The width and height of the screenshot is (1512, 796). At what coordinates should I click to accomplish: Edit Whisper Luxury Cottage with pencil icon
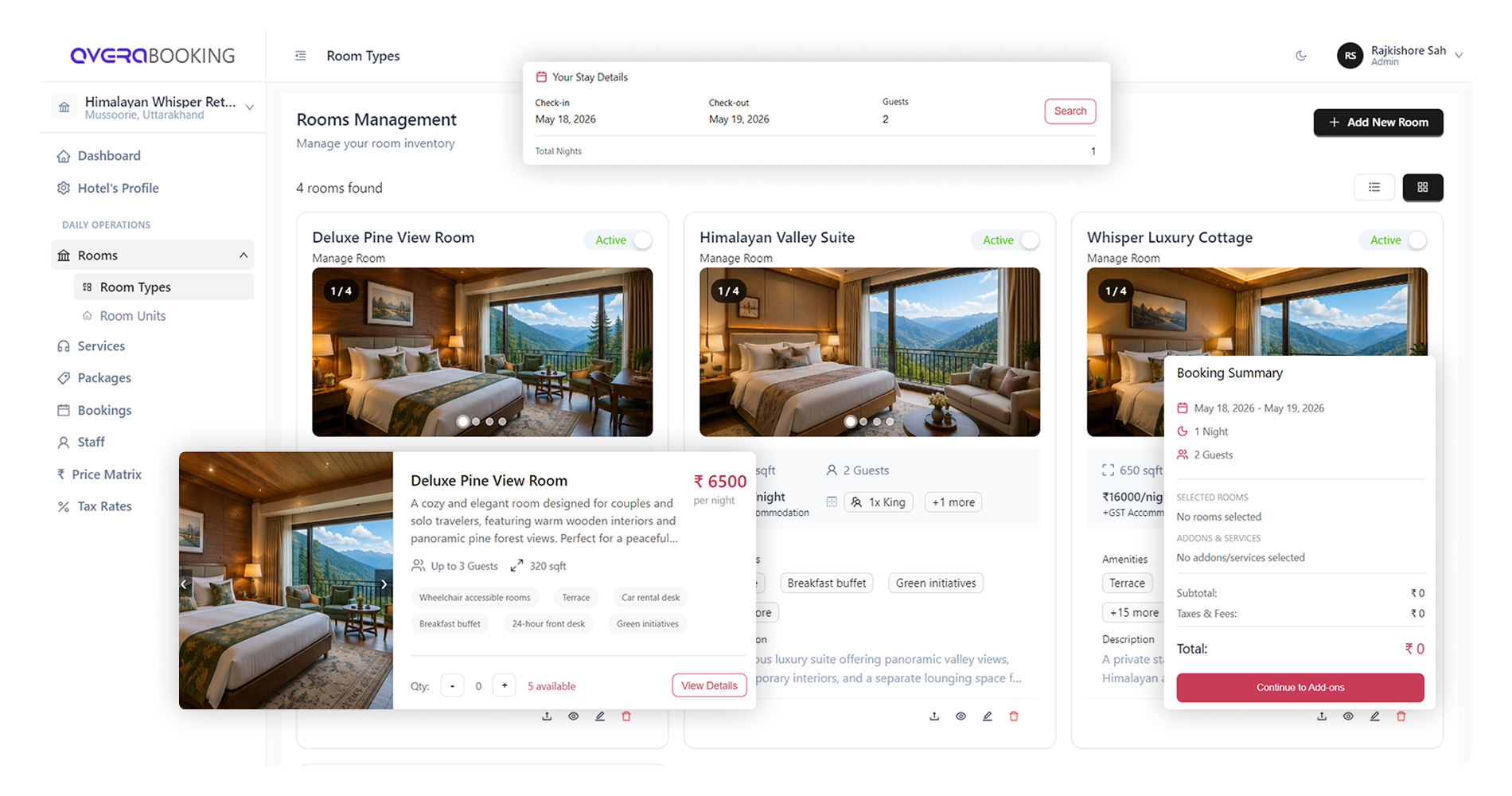click(x=1375, y=716)
